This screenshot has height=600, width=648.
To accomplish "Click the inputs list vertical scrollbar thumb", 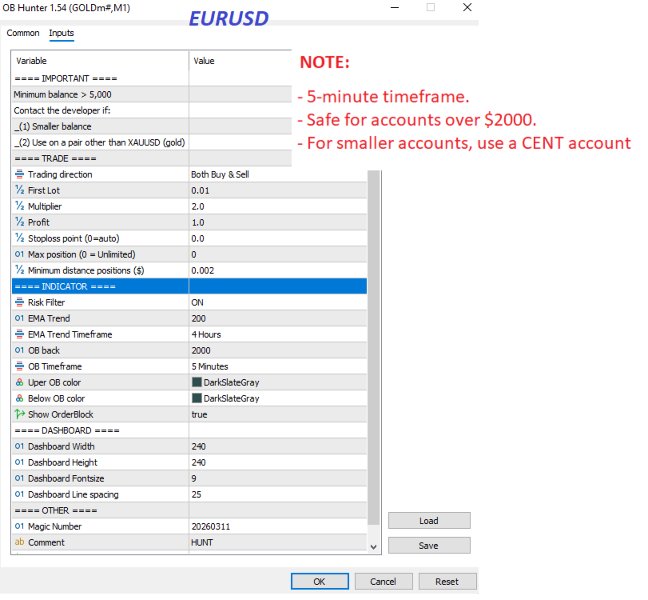I will [374, 348].
